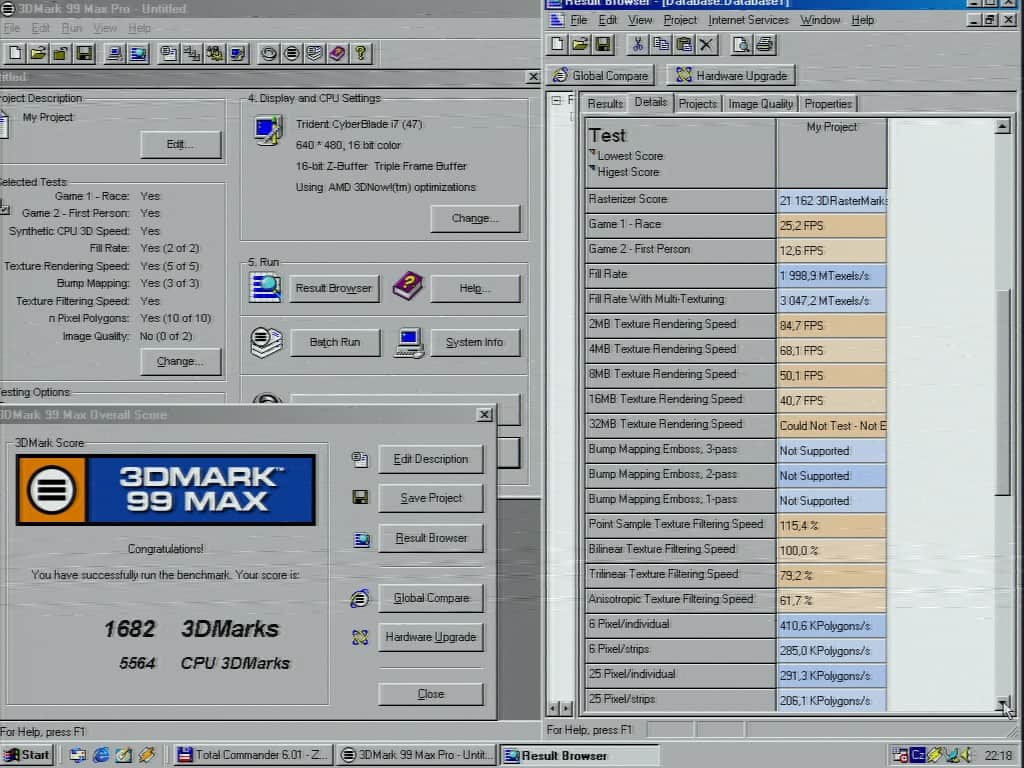
Task: Click new document icon in Result Browser toolbar
Action: pos(557,44)
